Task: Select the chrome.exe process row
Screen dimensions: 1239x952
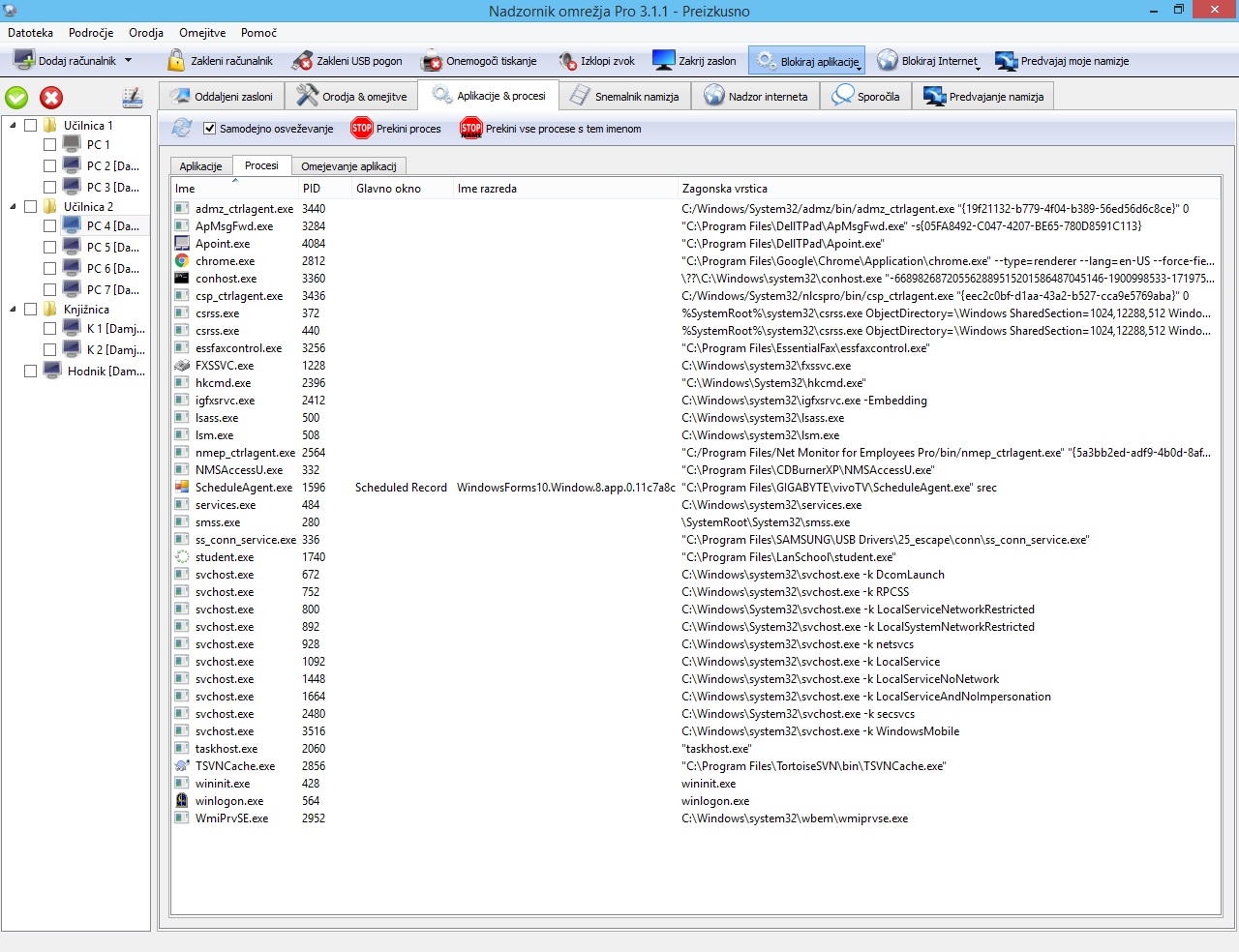Action: (225, 261)
